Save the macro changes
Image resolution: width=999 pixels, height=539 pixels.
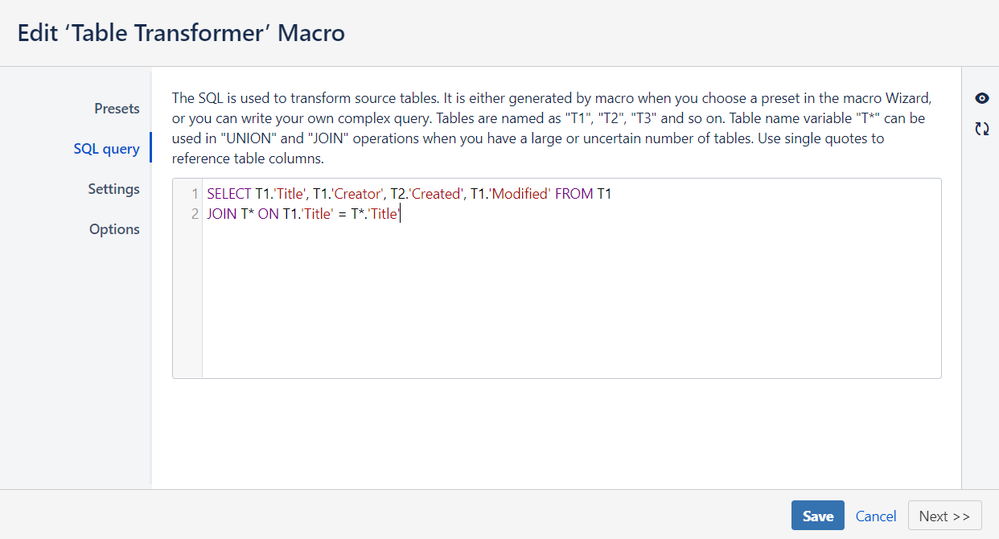pyautogui.click(x=817, y=515)
